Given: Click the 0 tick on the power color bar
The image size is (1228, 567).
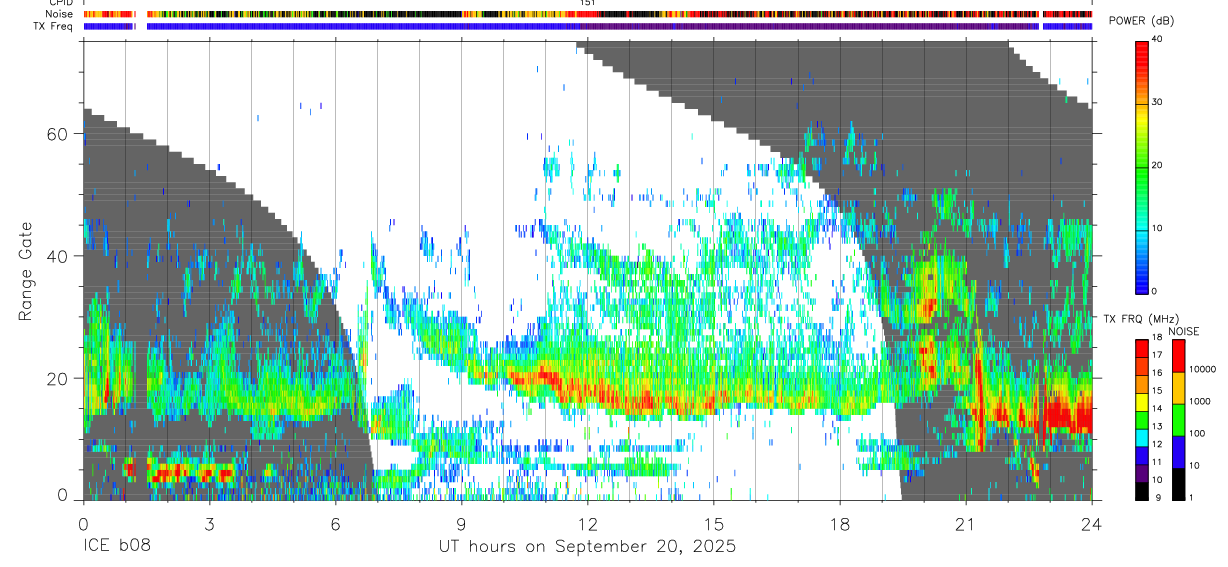Looking at the screenshot, I should (x=1154, y=291).
